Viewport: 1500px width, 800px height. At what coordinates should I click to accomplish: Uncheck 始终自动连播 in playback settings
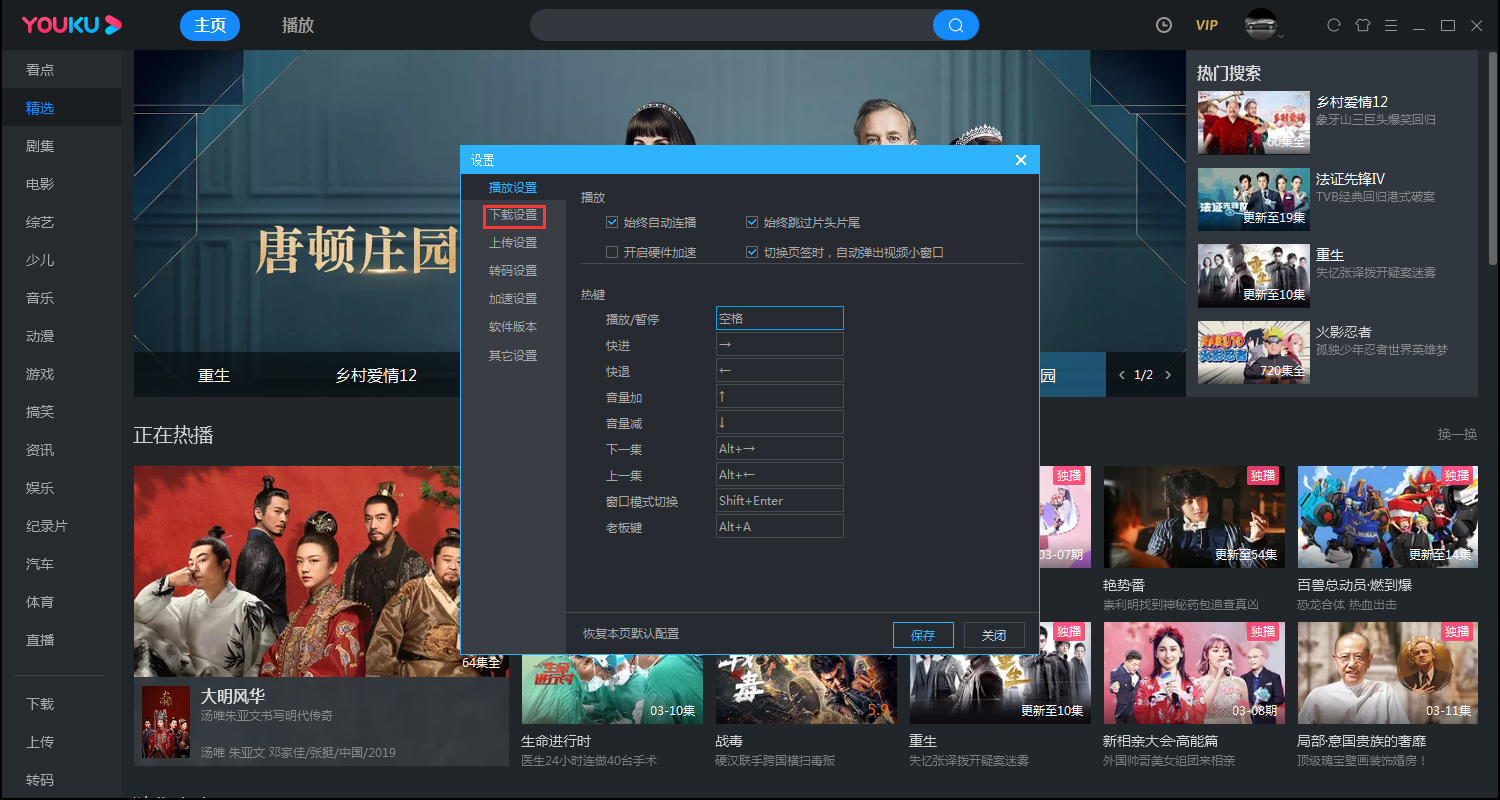pos(612,222)
